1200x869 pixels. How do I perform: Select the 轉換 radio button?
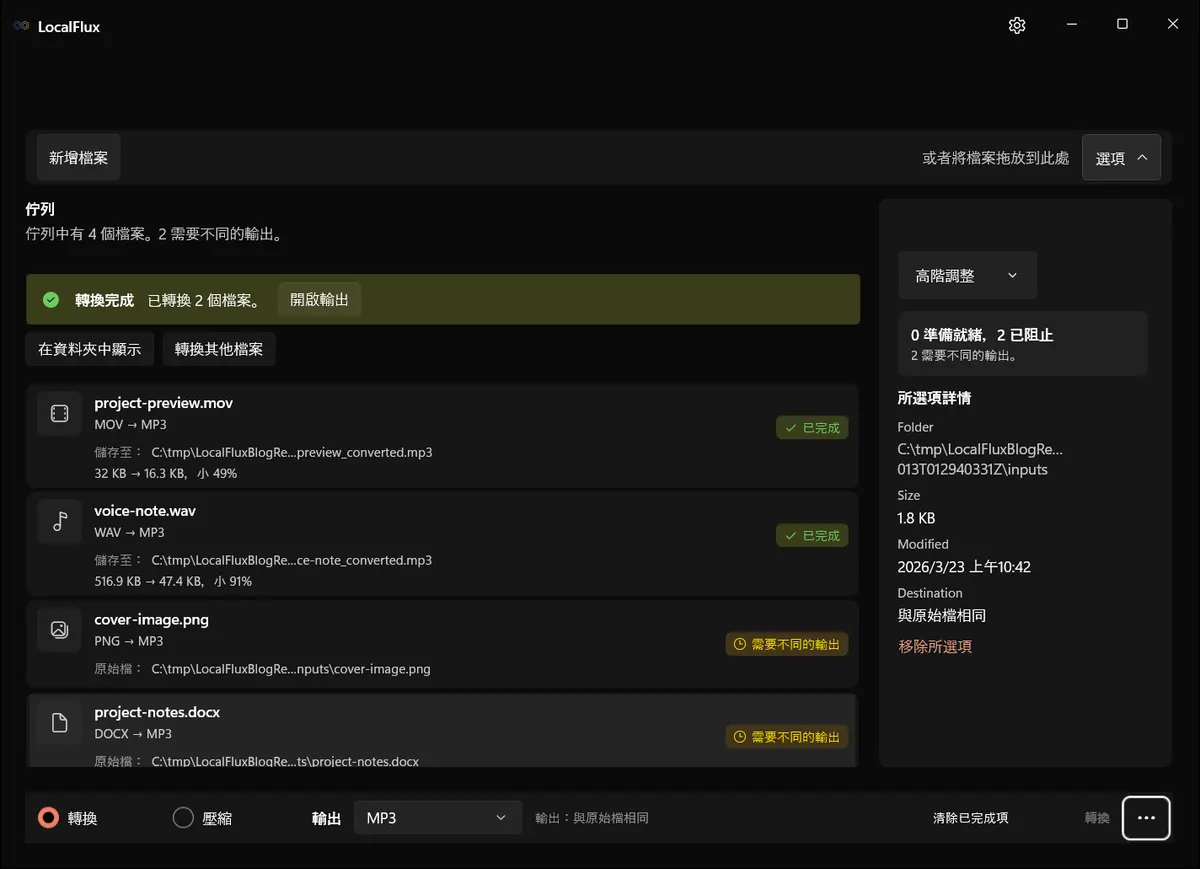[48, 818]
